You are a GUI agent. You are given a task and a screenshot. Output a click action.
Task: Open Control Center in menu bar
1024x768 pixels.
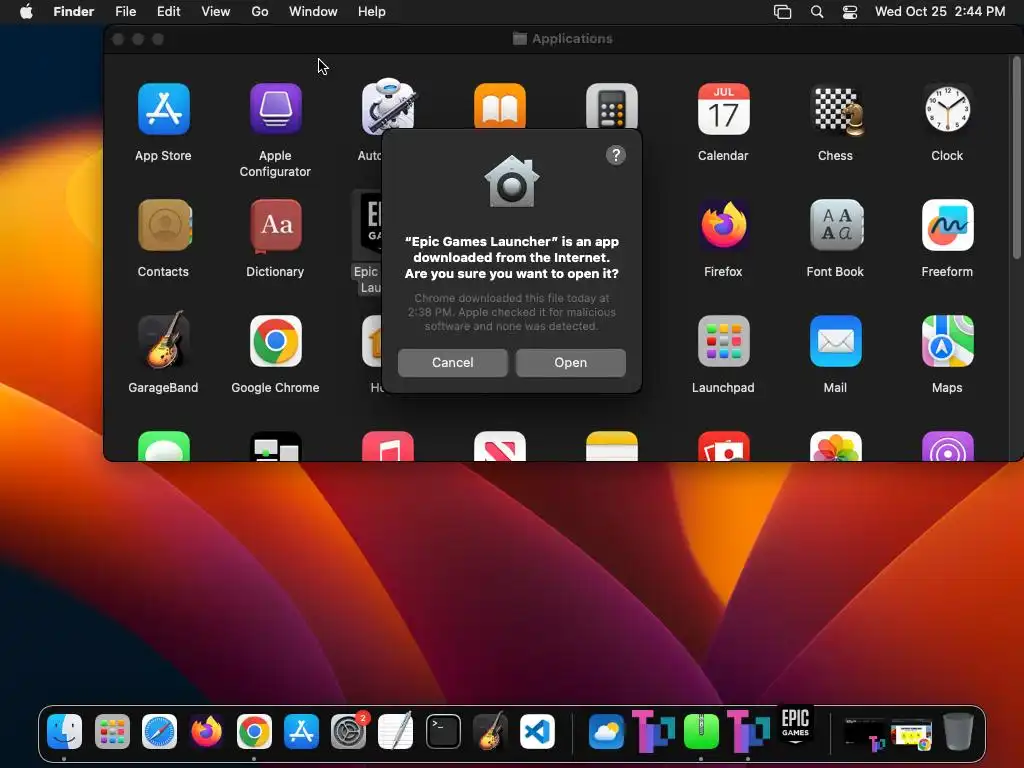coord(850,12)
